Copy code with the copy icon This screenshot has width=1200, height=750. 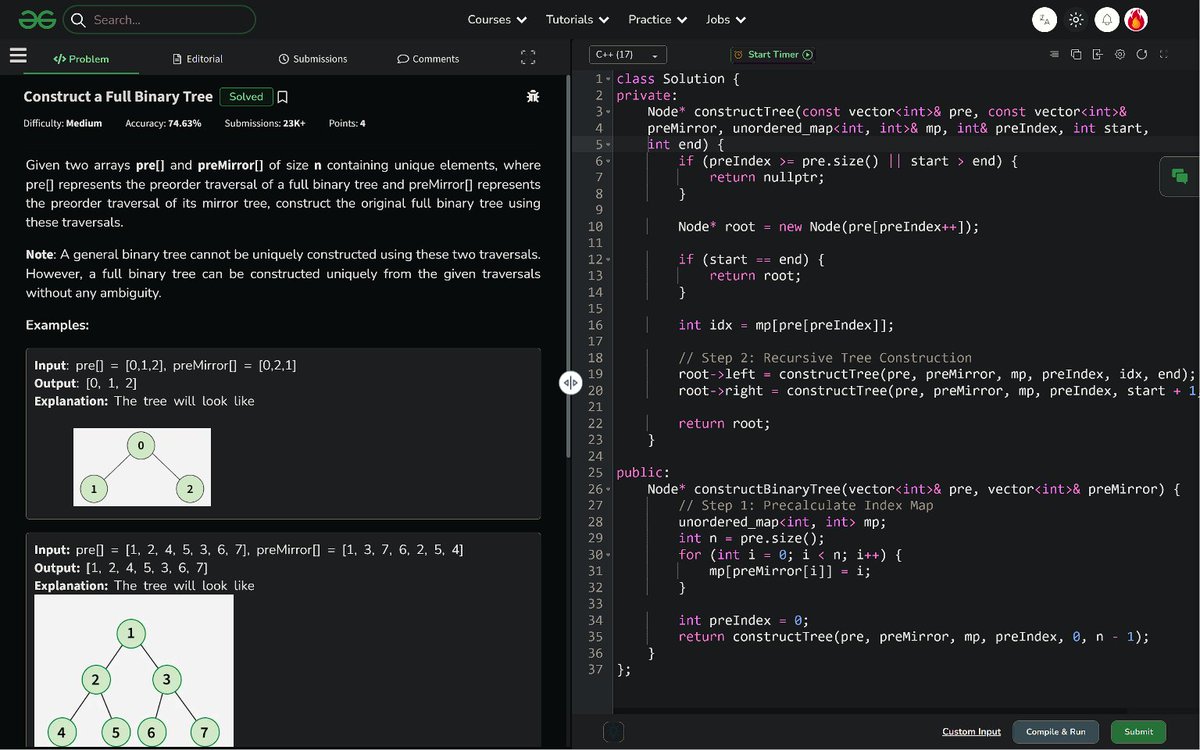(x=1076, y=54)
